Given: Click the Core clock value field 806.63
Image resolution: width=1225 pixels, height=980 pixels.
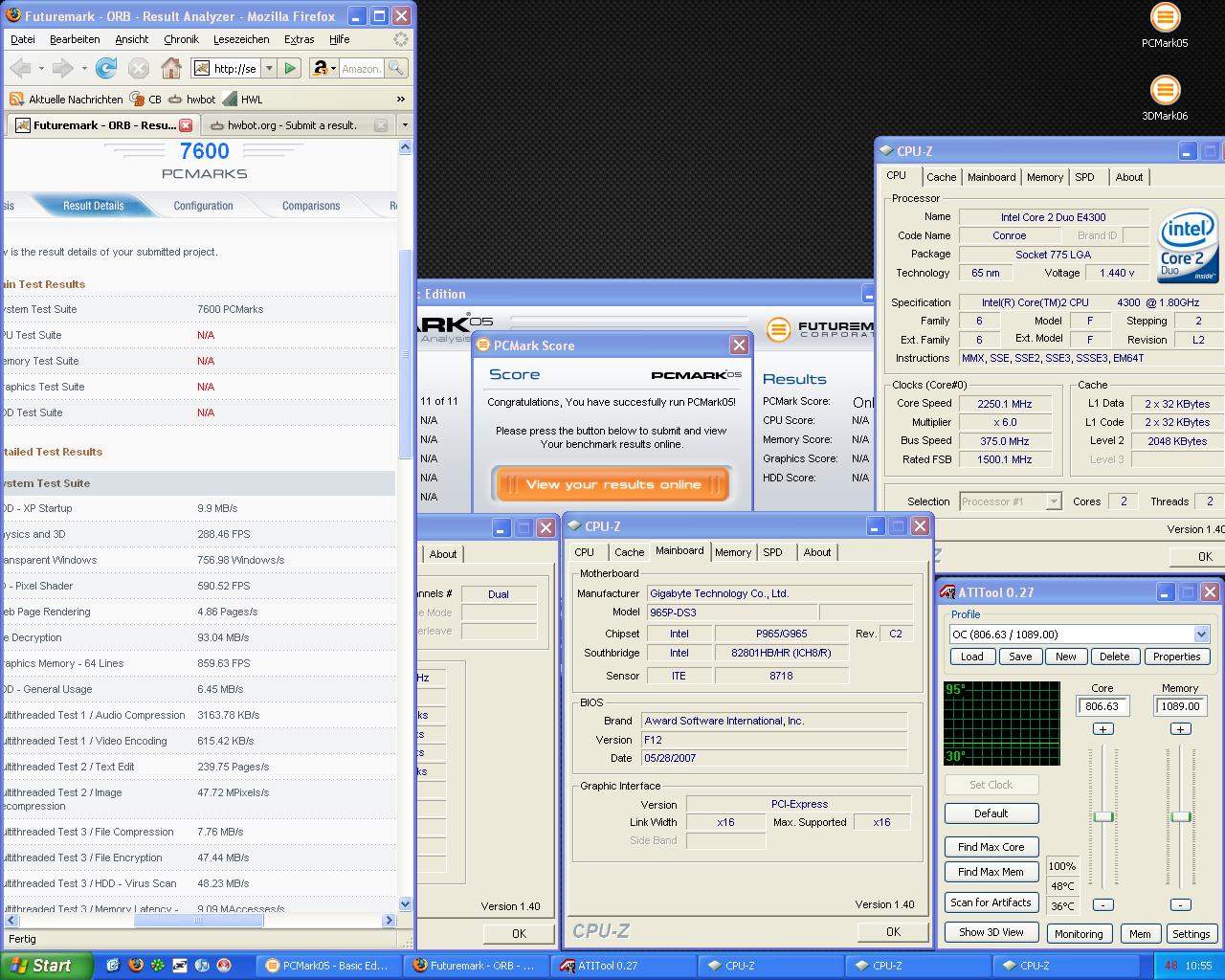Looking at the screenshot, I should coord(1102,706).
